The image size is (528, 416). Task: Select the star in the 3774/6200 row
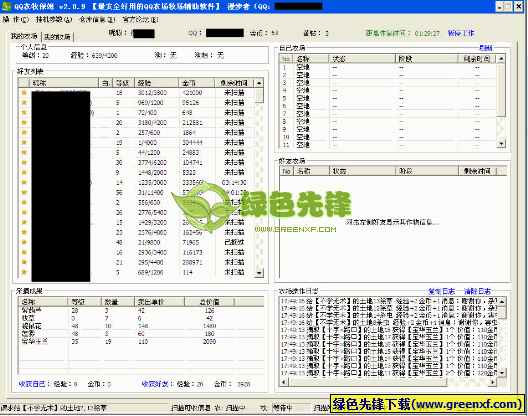pyautogui.click(x=24, y=162)
